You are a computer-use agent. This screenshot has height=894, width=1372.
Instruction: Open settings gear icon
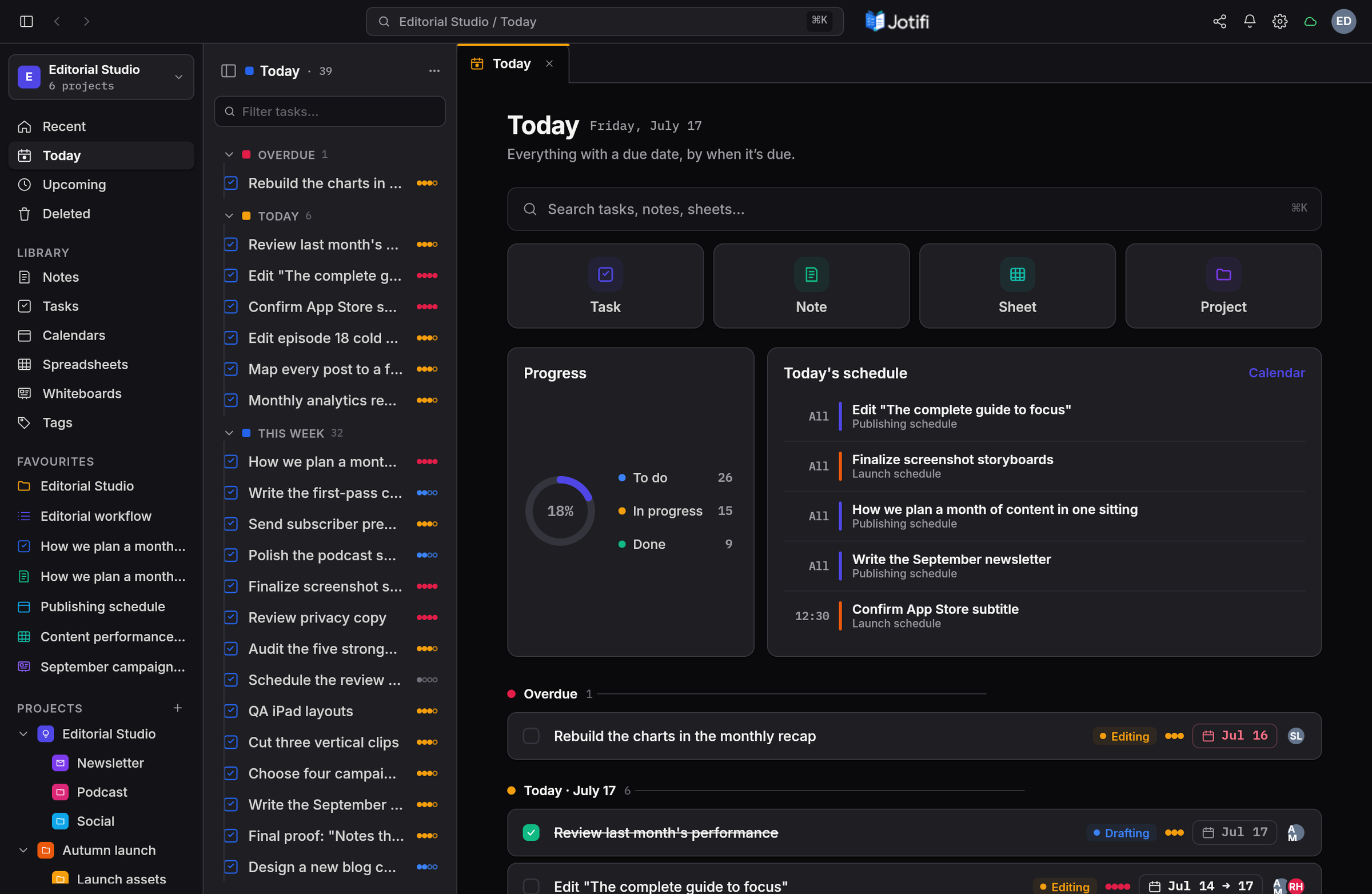[1280, 21]
